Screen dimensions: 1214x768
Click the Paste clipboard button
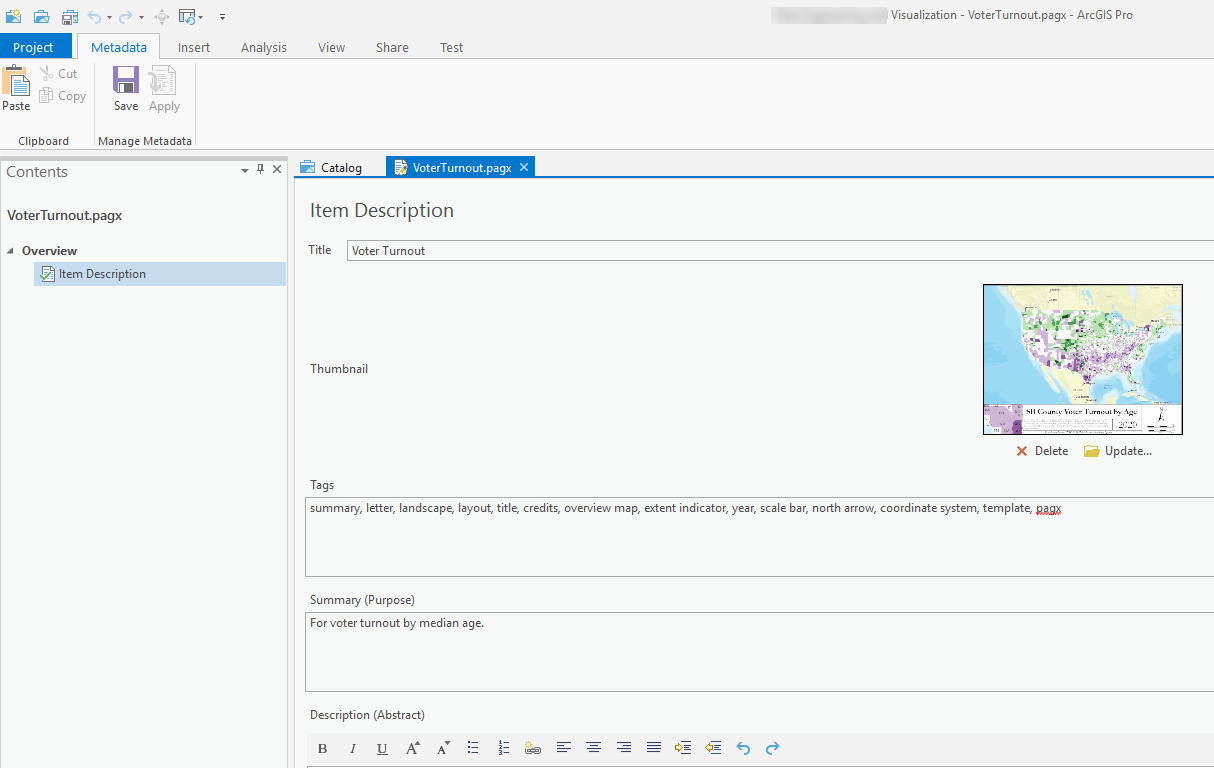(x=16, y=89)
